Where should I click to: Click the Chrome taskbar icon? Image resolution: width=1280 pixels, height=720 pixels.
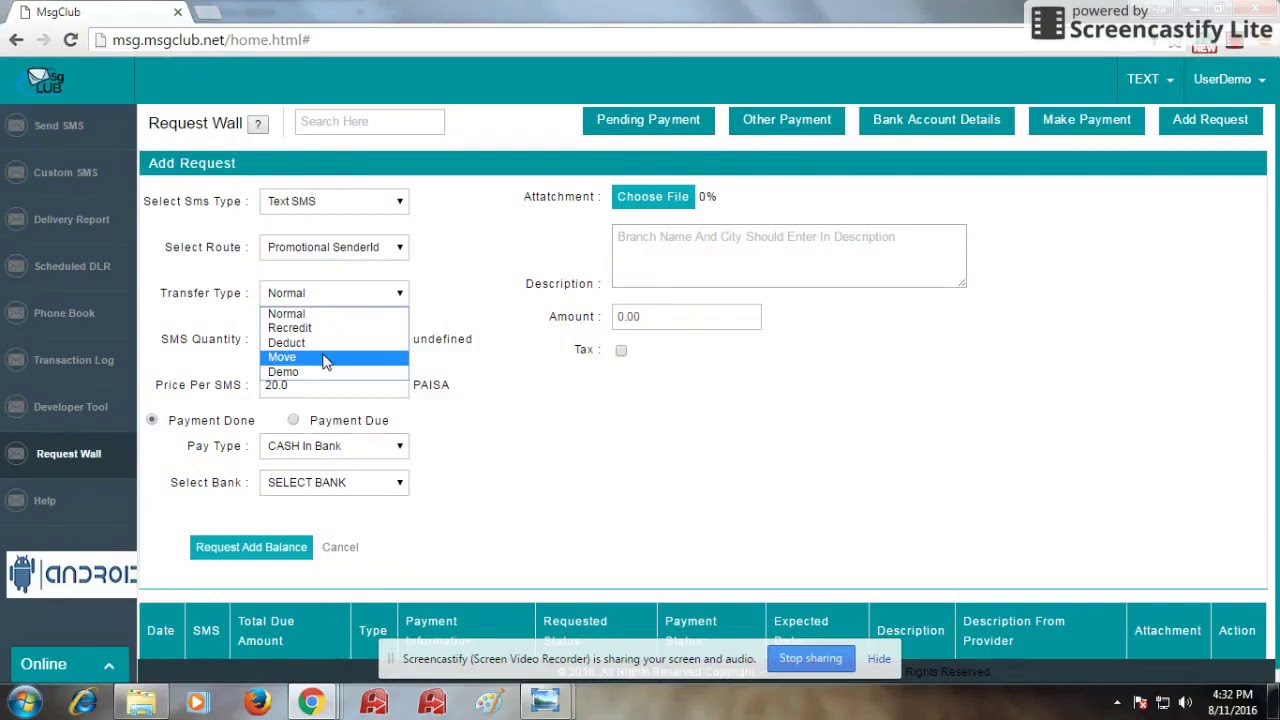[x=312, y=702]
